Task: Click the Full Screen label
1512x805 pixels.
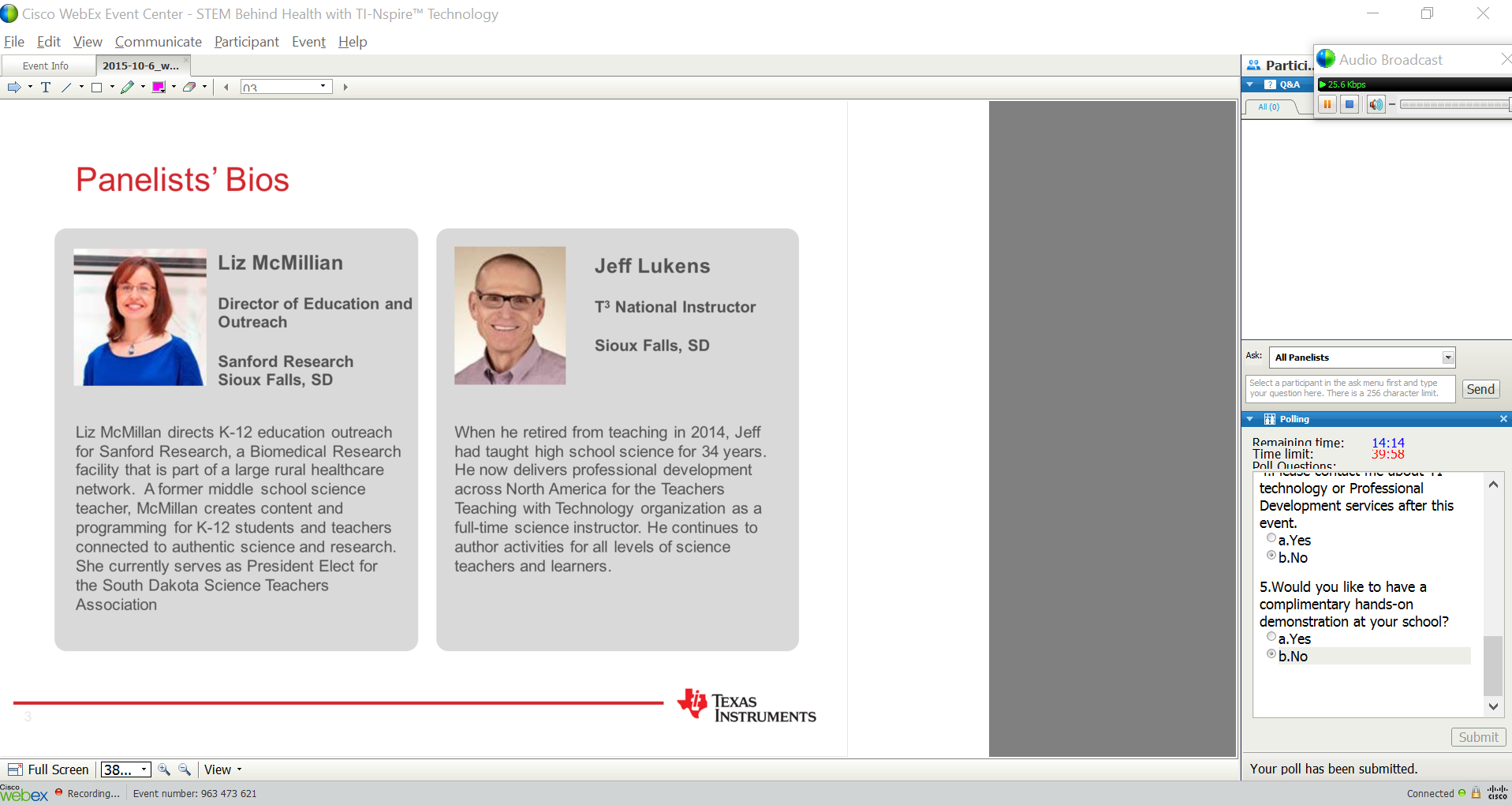Action: pos(58,769)
